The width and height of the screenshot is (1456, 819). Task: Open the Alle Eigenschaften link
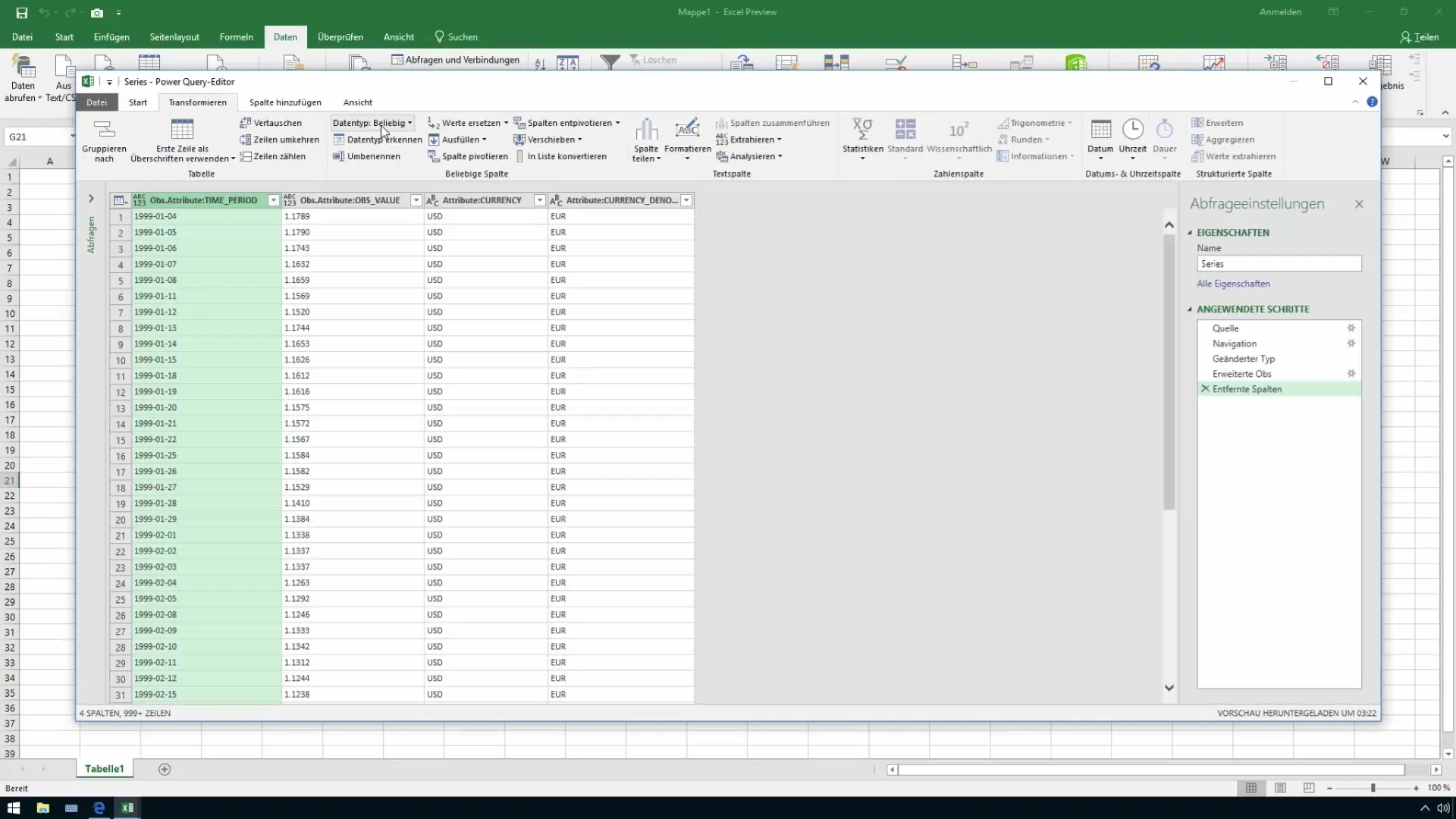[x=1233, y=284]
